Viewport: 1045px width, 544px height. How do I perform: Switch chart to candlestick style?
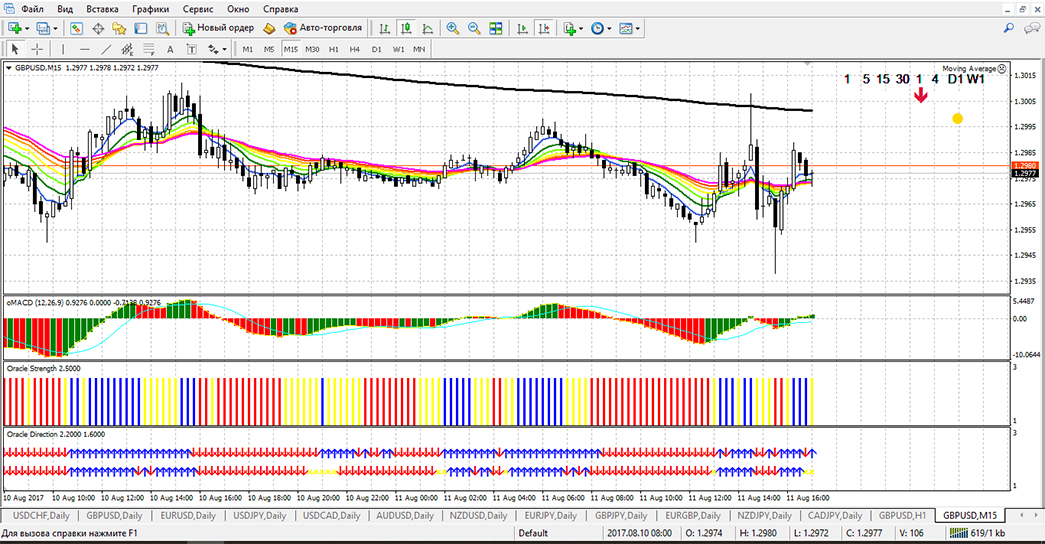[x=406, y=28]
